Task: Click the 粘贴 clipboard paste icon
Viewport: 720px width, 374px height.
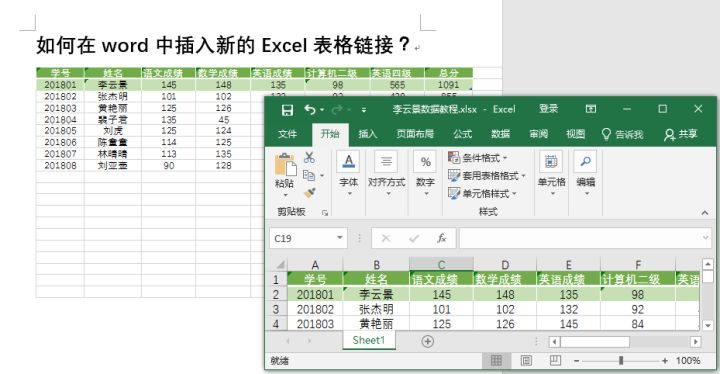Action: (x=285, y=165)
